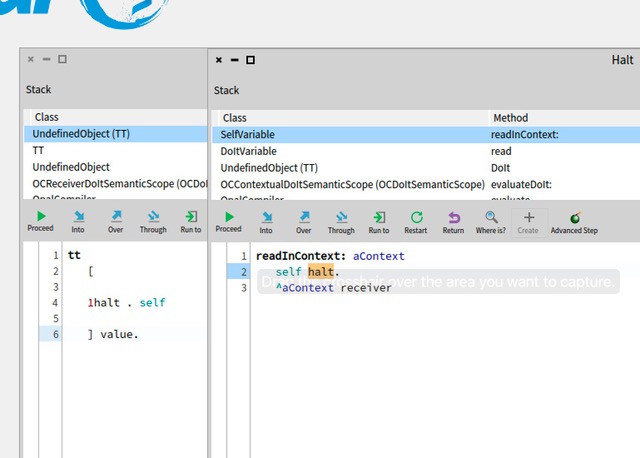Open the Where is? search tool
This screenshot has height=458, width=640.
(x=491, y=222)
